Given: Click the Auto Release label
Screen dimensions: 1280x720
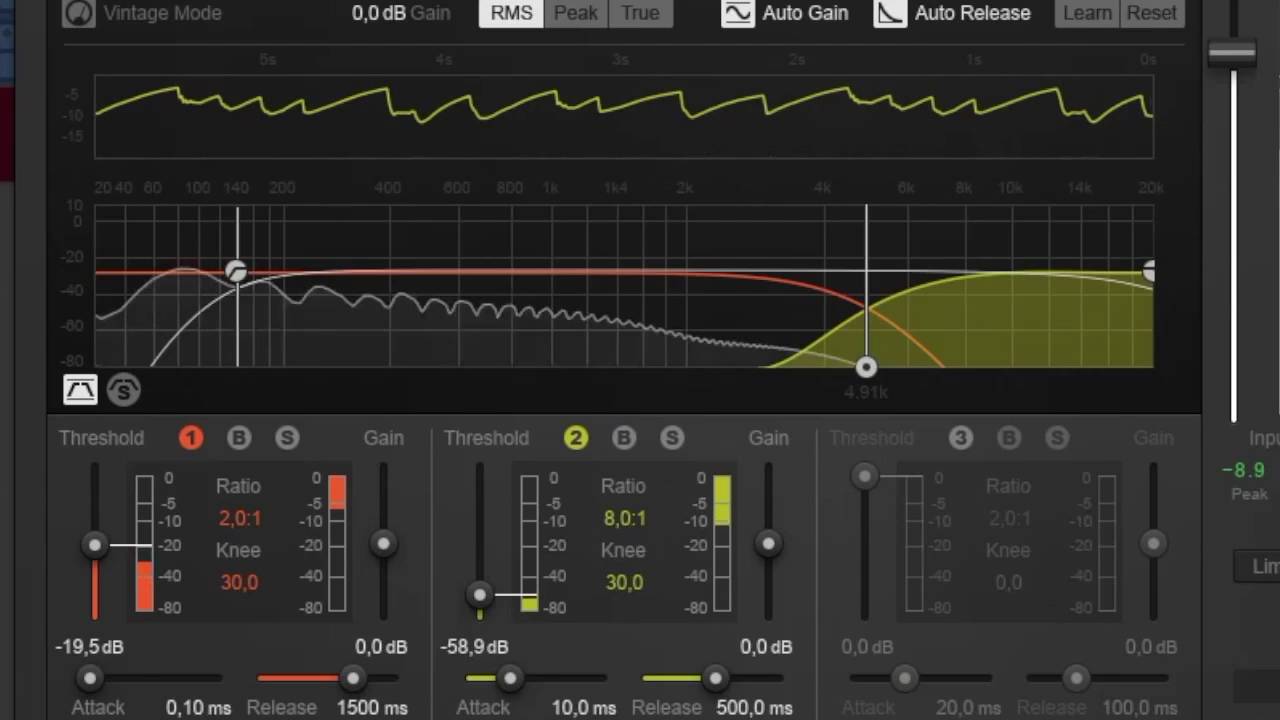Looking at the screenshot, I should point(972,13).
